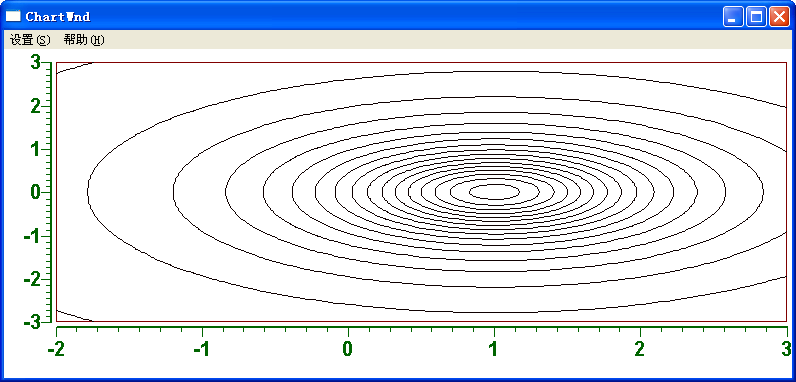This screenshot has width=796, height=382.
Task: Click the y-axis label -2
Action: (x=31, y=279)
